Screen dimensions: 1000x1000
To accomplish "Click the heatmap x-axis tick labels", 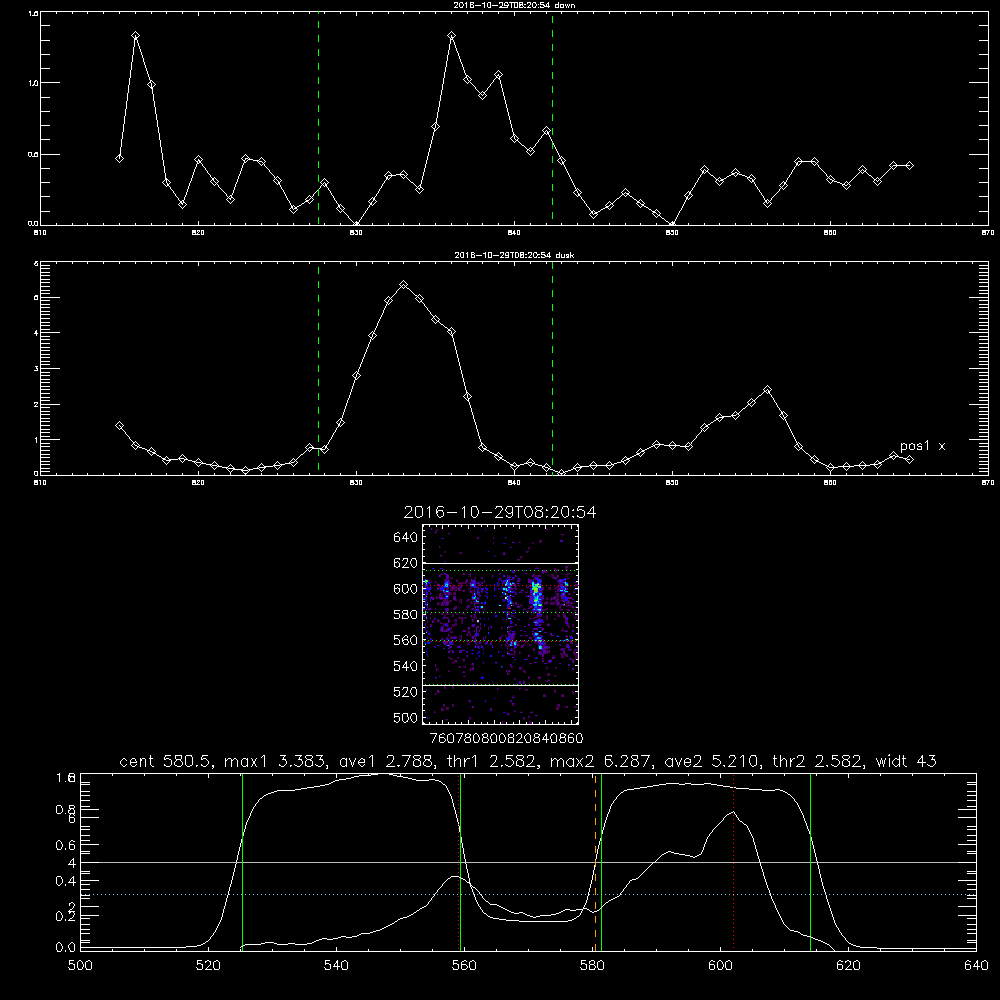I will pos(506,739).
